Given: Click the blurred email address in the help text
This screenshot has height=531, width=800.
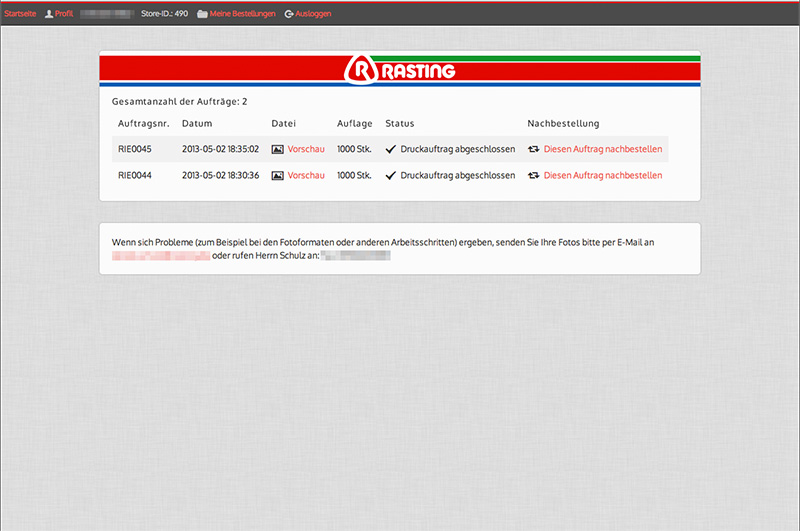Looking at the screenshot, I should click(x=161, y=256).
